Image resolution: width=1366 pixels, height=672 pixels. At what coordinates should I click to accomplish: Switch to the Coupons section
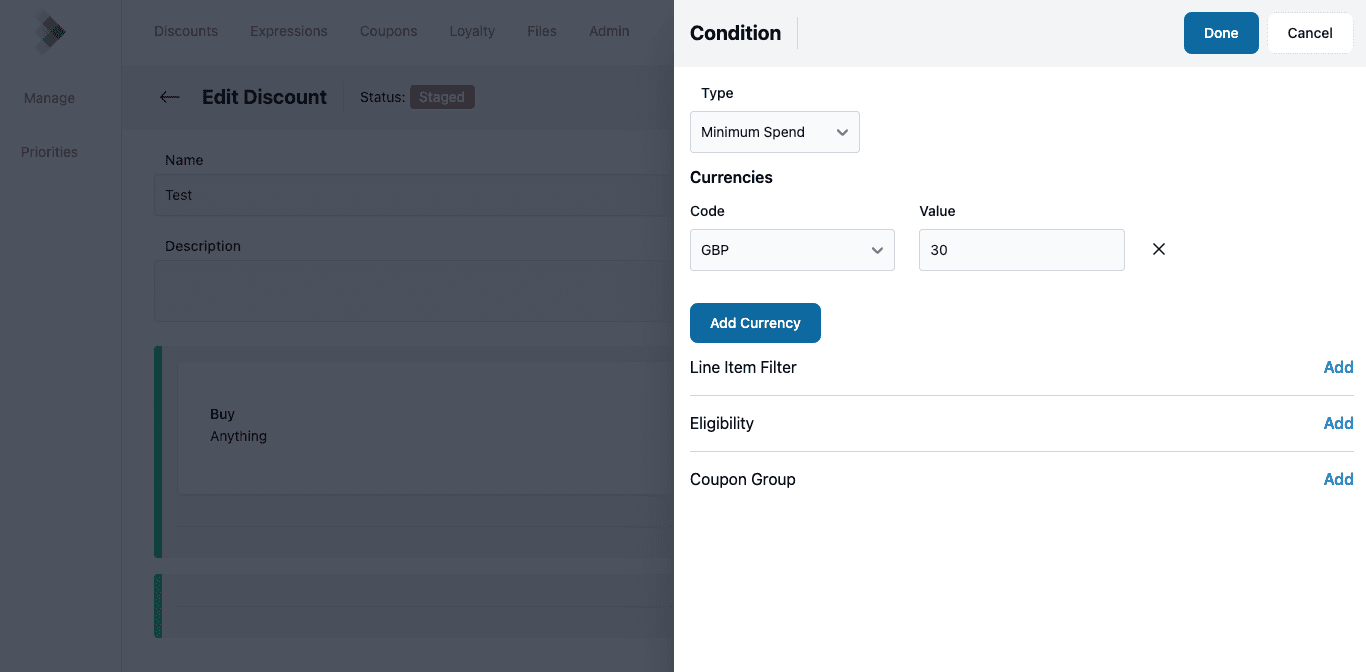click(x=388, y=31)
